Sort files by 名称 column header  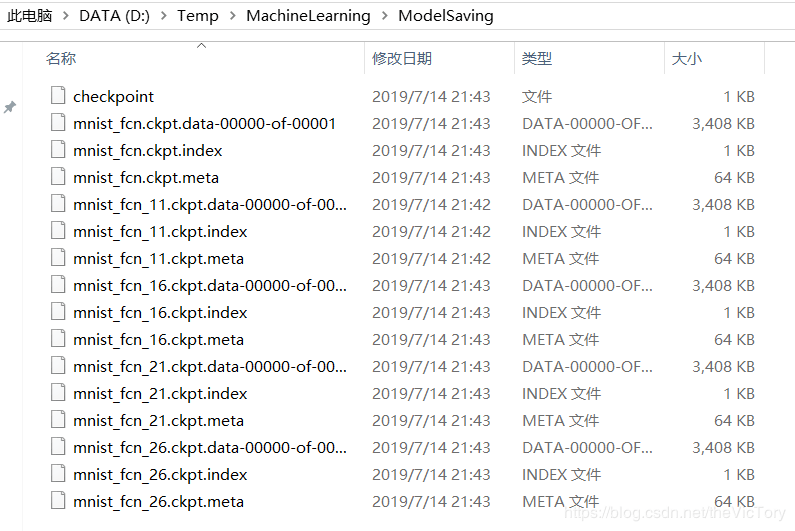[61, 58]
